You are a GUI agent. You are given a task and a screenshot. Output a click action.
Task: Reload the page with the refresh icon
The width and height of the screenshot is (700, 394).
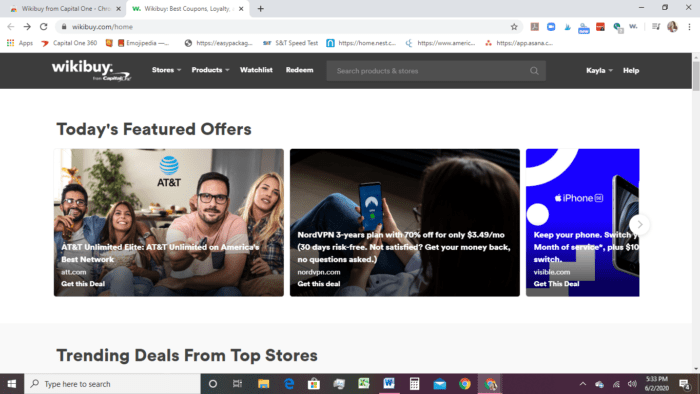[x=43, y=27]
